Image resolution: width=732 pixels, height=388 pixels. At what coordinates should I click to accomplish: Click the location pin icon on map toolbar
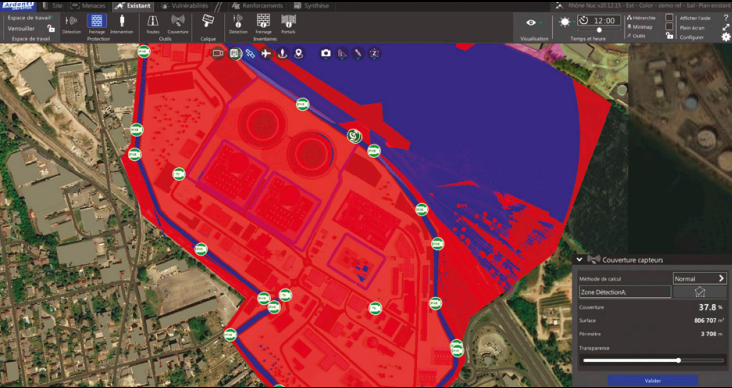[298, 54]
